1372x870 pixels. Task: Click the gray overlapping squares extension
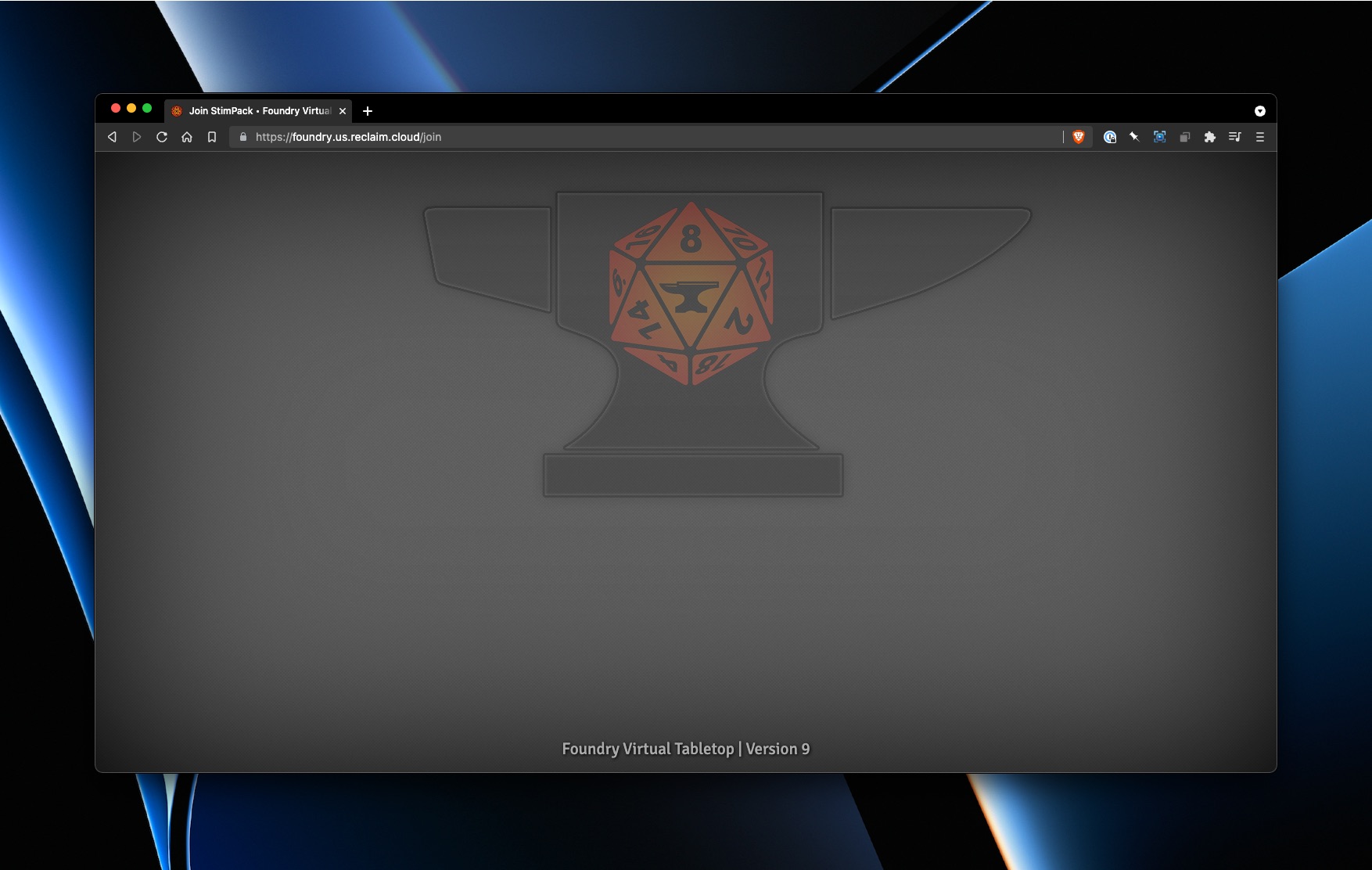[x=1185, y=137]
